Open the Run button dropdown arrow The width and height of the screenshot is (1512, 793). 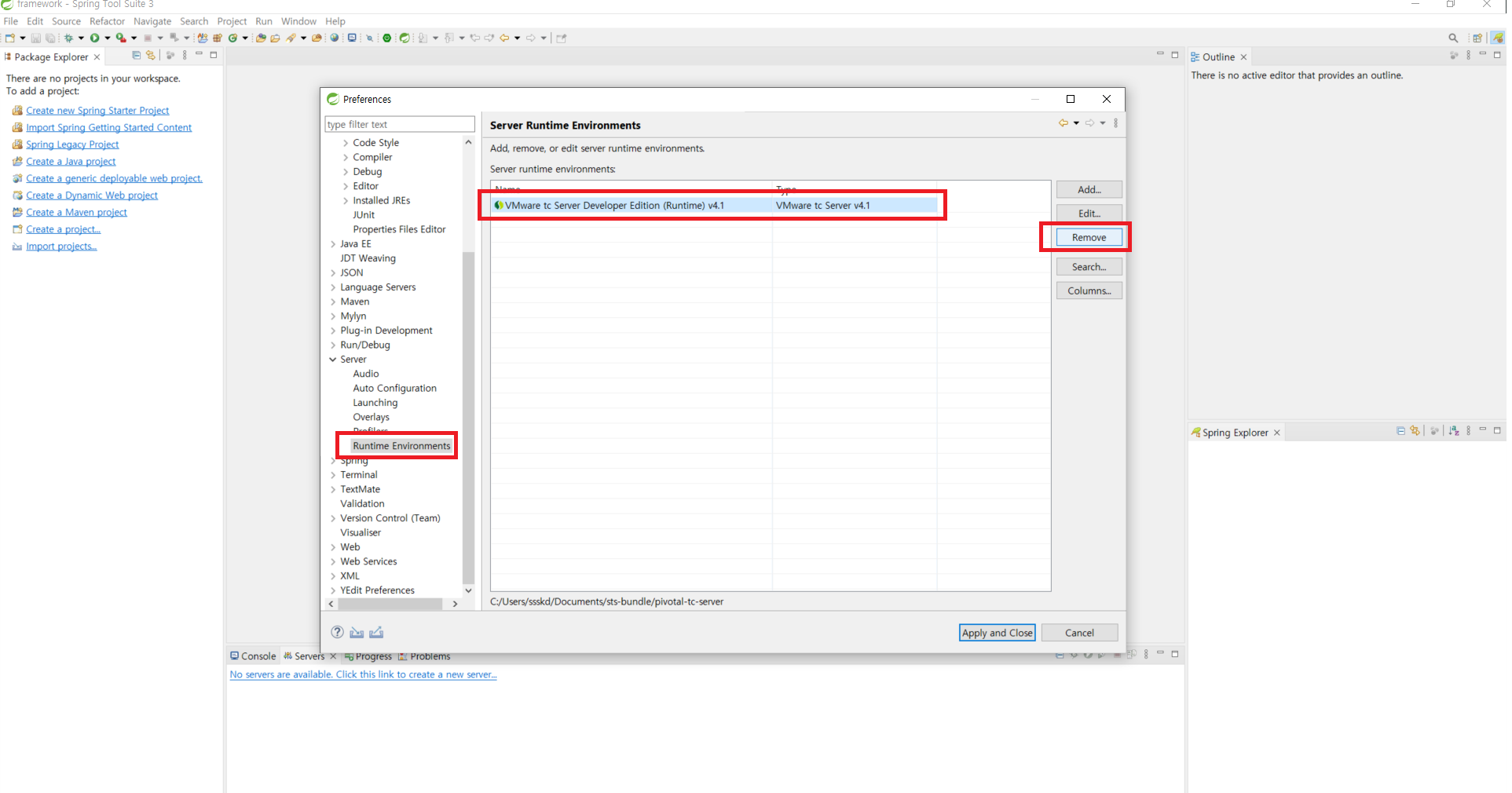(108, 38)
